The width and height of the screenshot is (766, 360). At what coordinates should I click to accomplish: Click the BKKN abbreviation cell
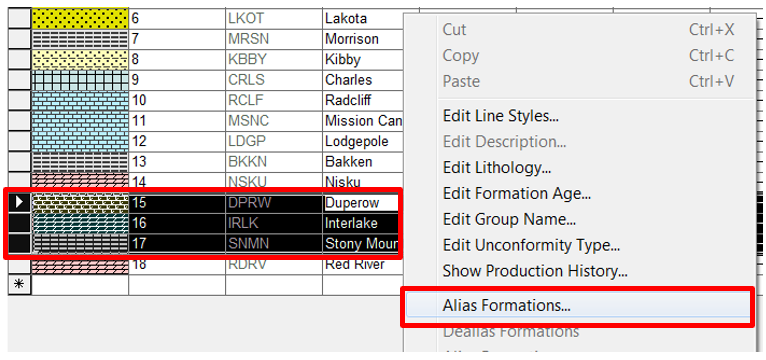point(274,162)
